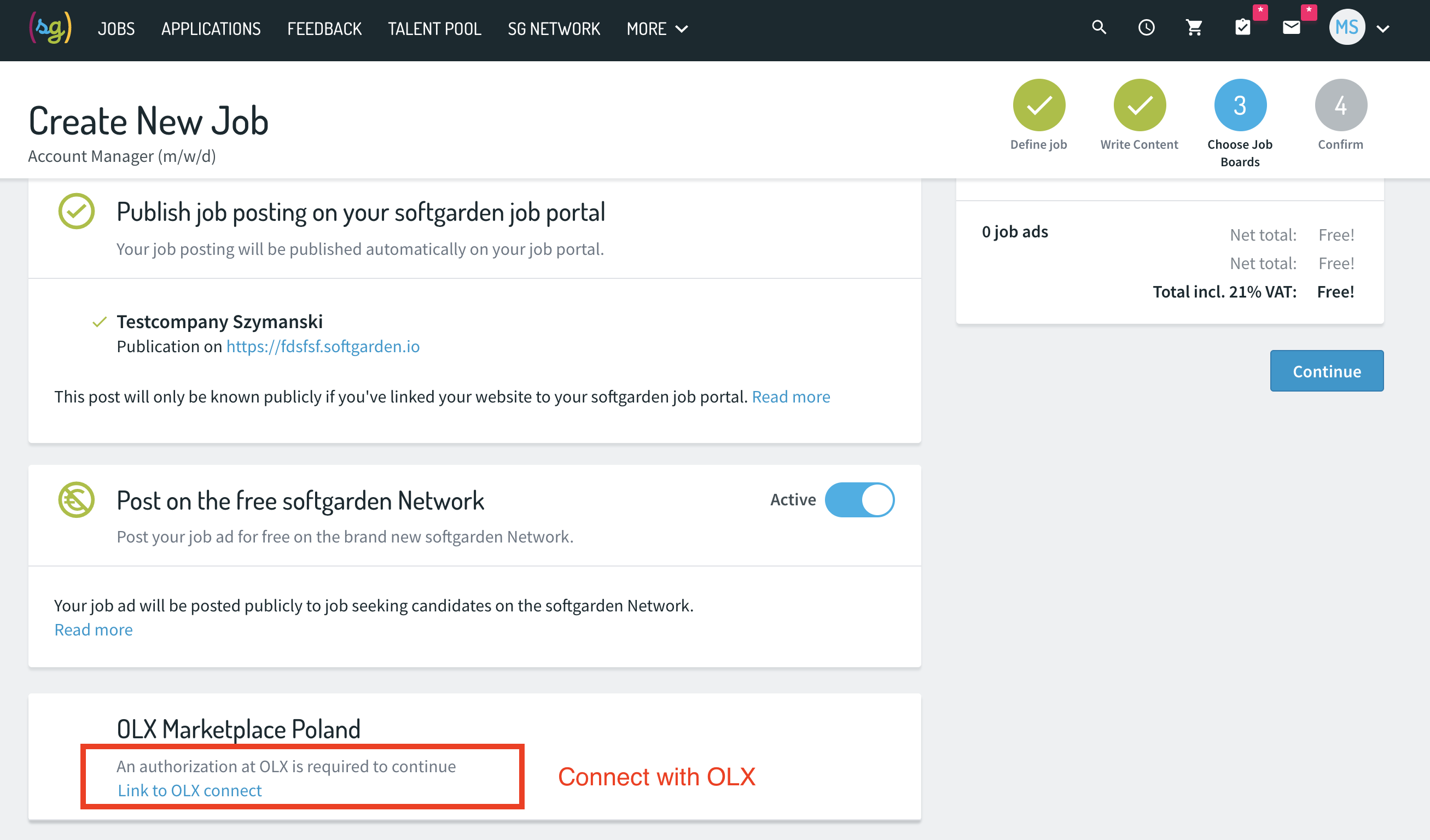This screenshot has height=840, width=1430.
Task: Open the fdsfsf.softgarden.io publication link
Action: [323, 346]
